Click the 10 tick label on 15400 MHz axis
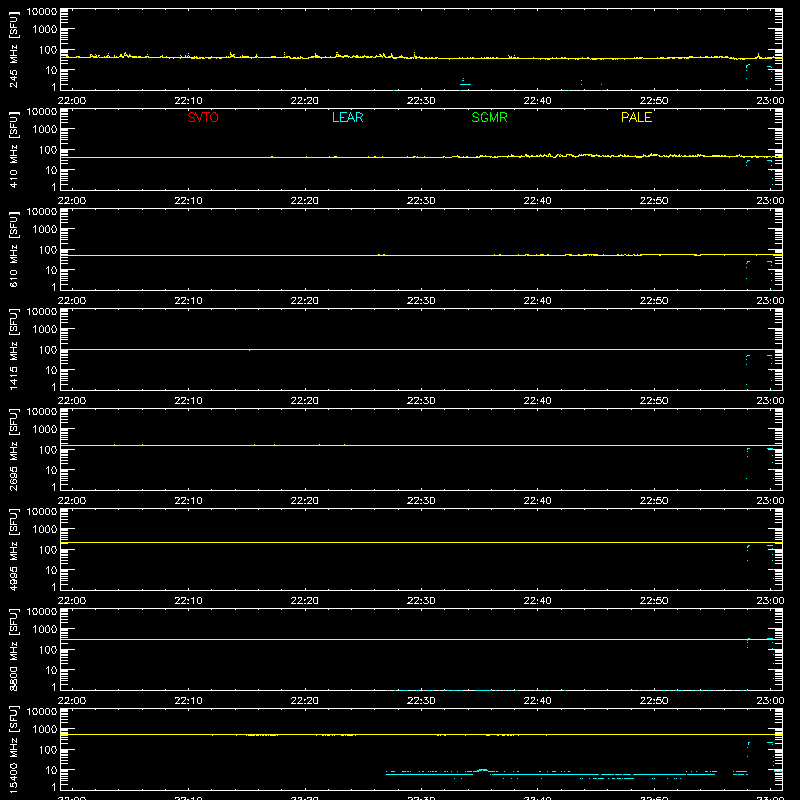The height and width of the screenshot is (800, 800). click(51, 770)
